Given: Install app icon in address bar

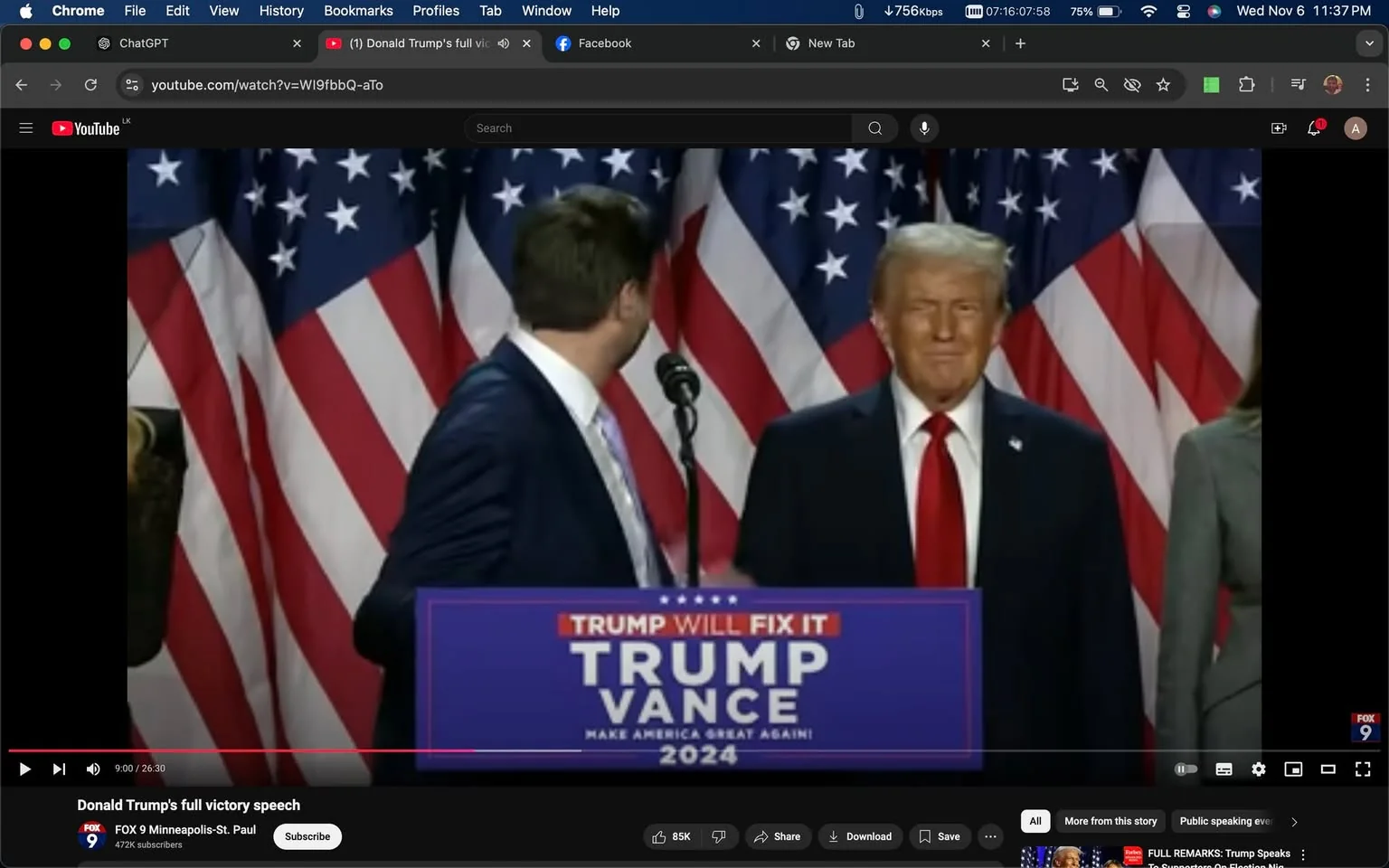Looking at the screenshot, I should [x=1070, y=85].
